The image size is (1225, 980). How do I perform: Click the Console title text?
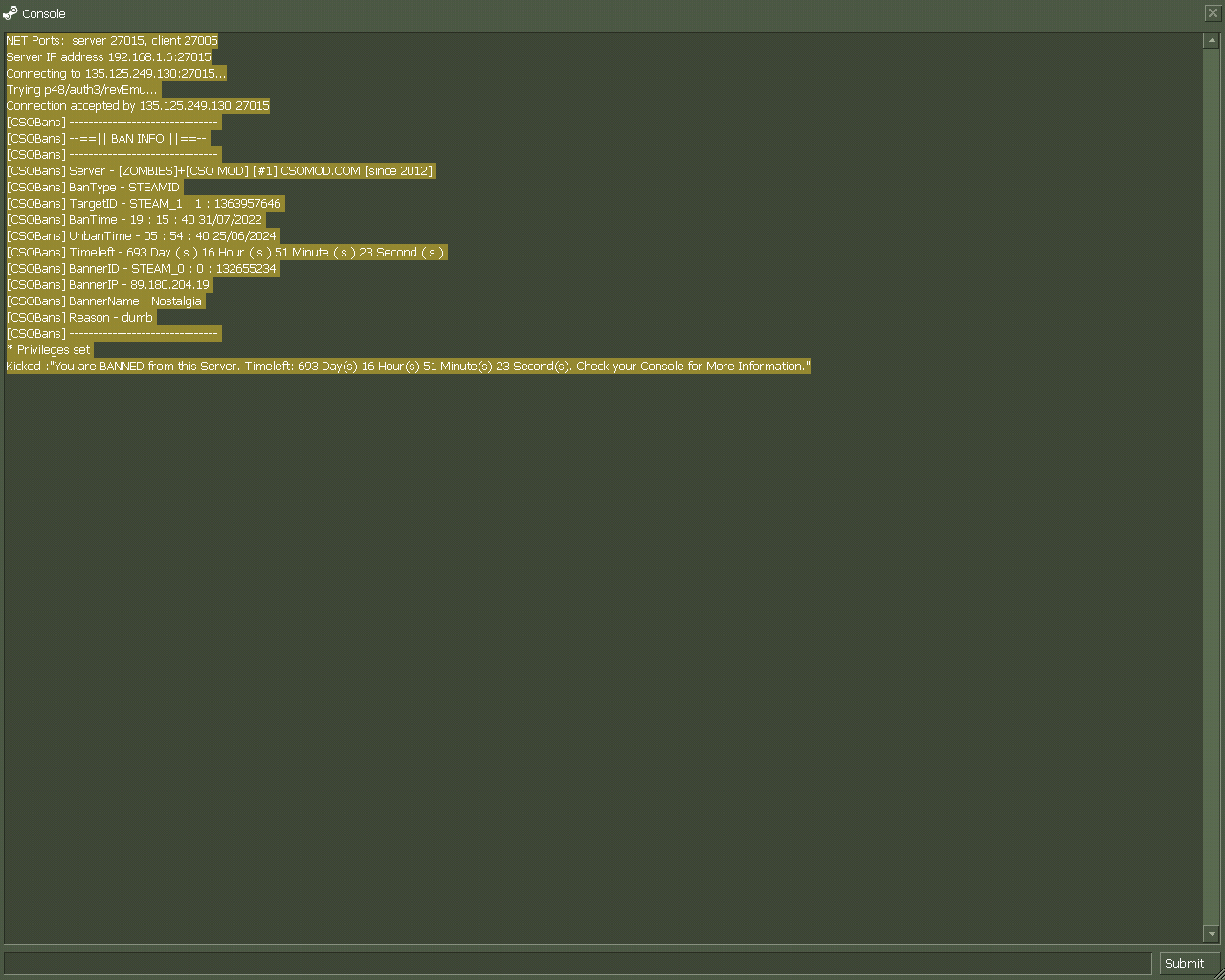coord(44,14)
